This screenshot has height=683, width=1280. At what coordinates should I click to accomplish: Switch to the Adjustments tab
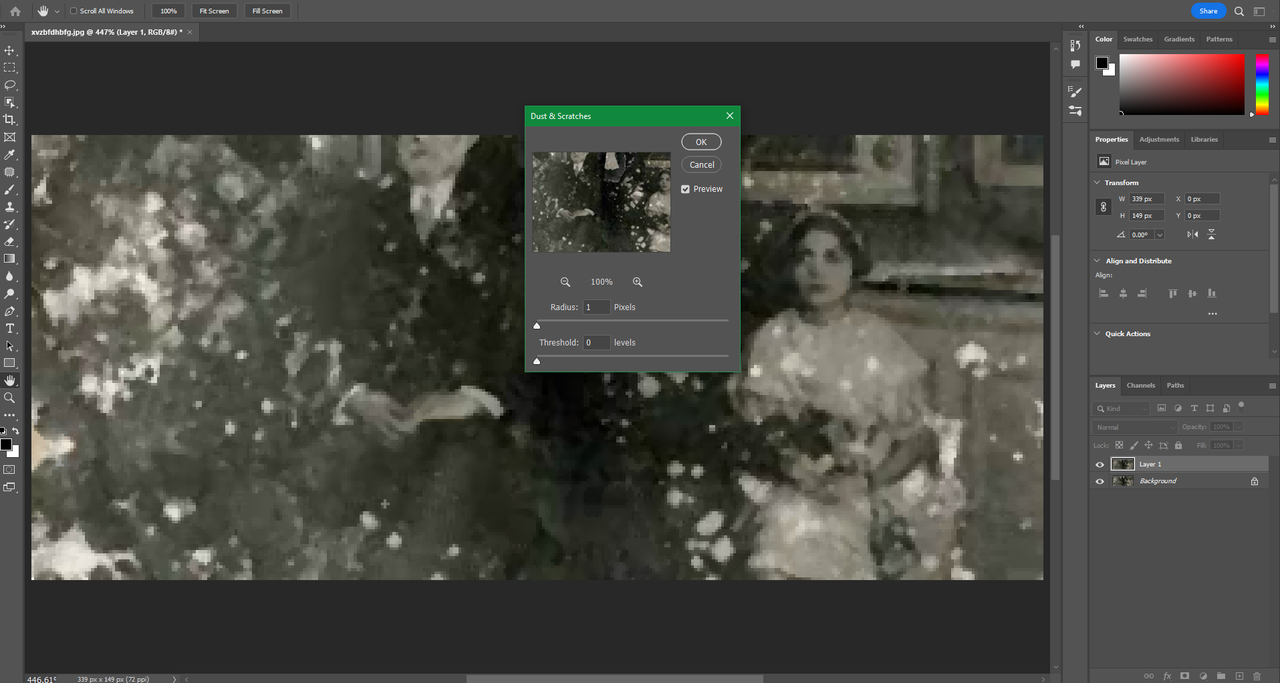1159,139
